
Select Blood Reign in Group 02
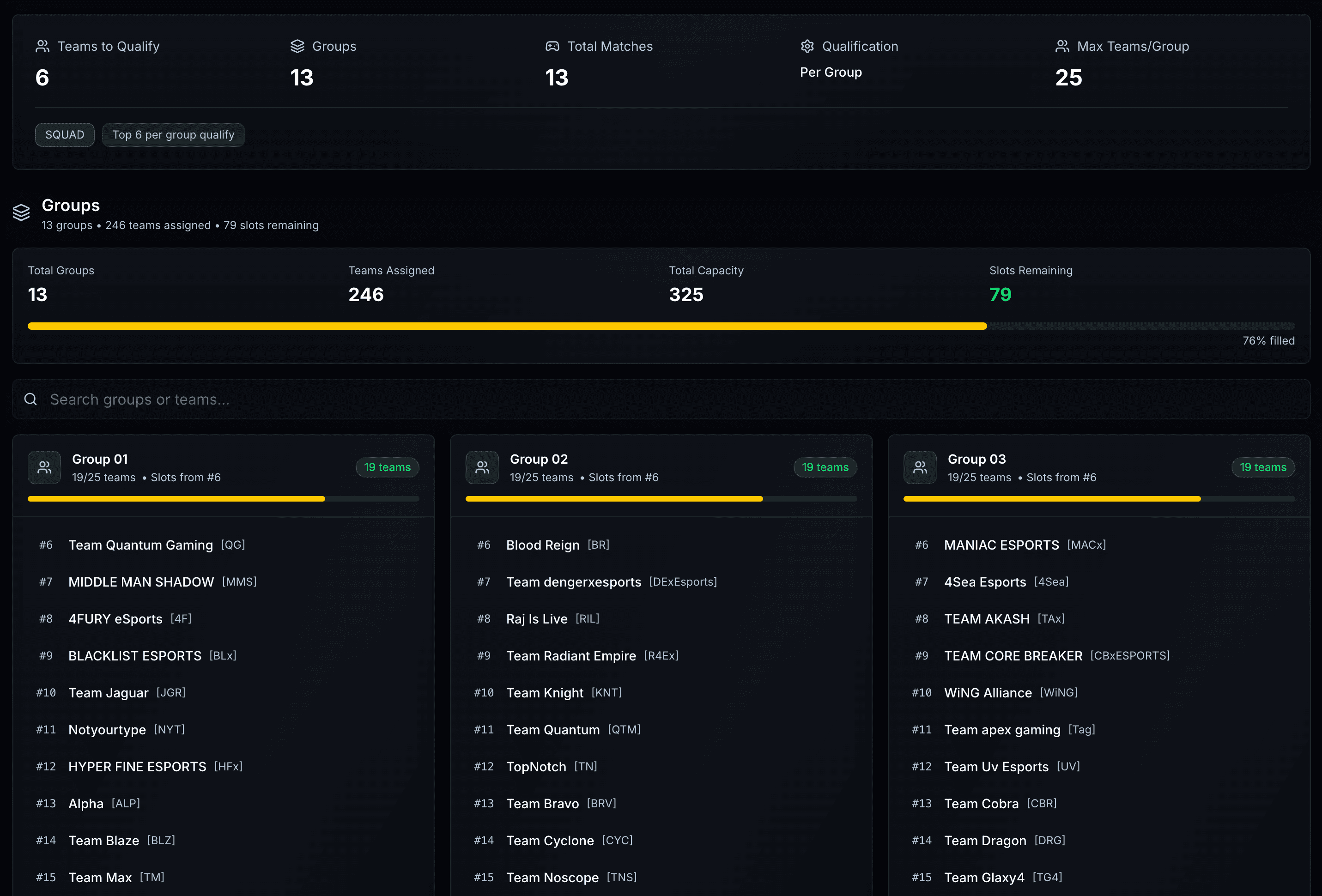pos(543,545)
